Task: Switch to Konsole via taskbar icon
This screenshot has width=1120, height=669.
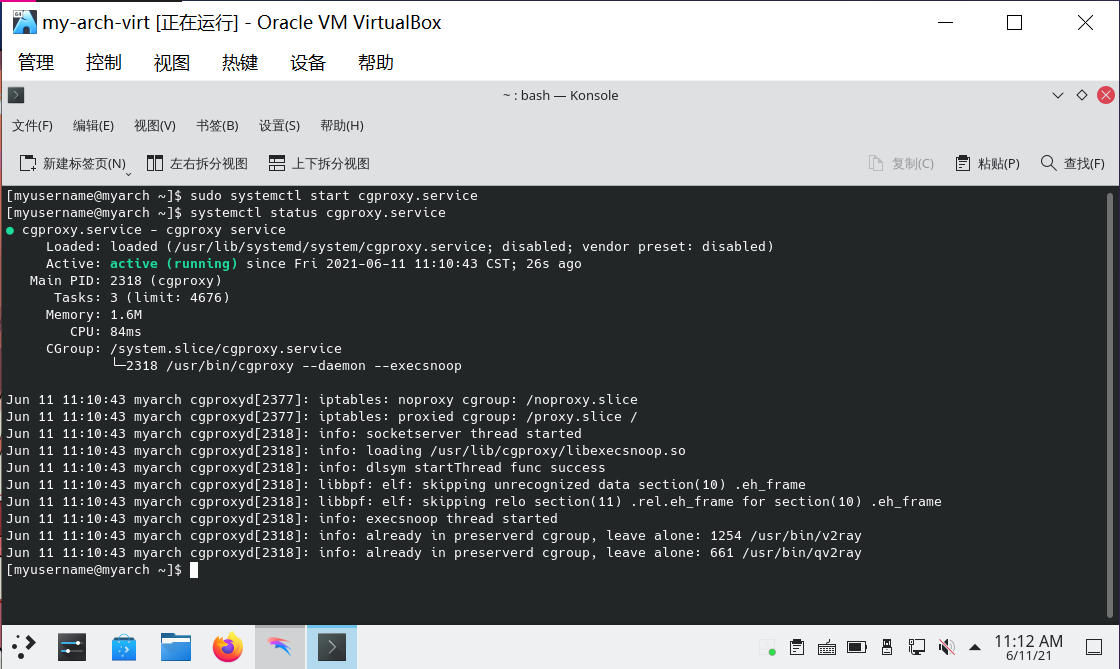Action: point(332,647)
